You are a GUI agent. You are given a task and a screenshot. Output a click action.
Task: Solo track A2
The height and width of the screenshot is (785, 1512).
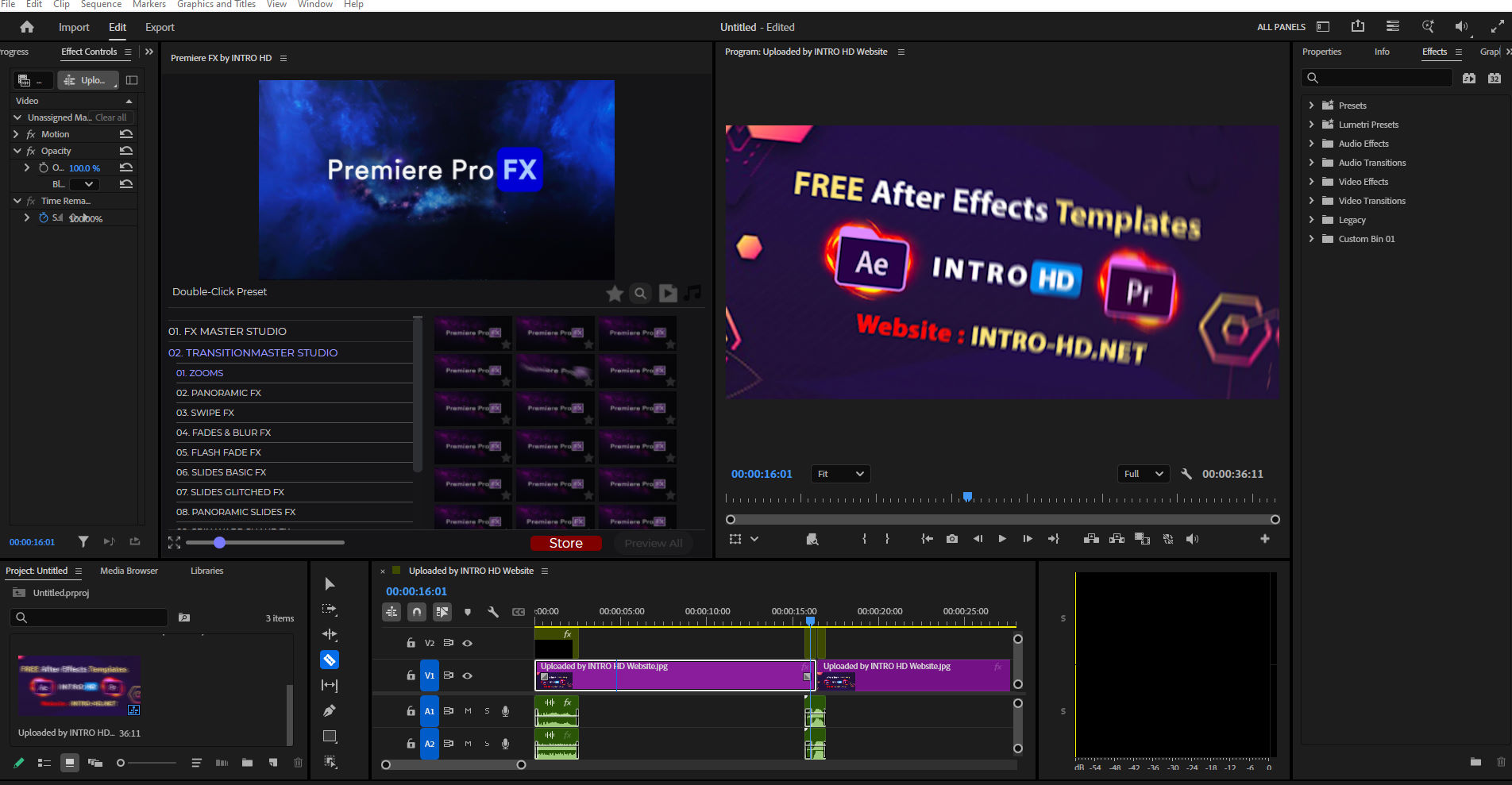(487, 744)
